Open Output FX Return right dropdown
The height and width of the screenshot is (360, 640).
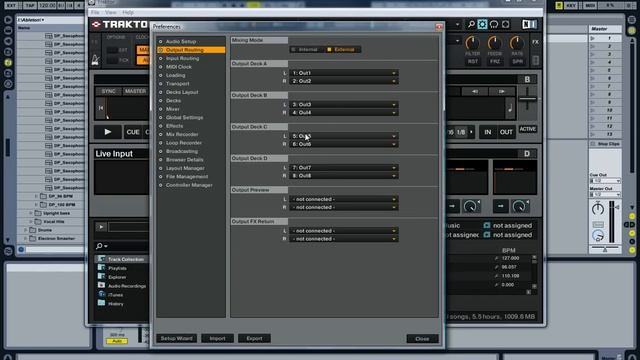point(344,239)
